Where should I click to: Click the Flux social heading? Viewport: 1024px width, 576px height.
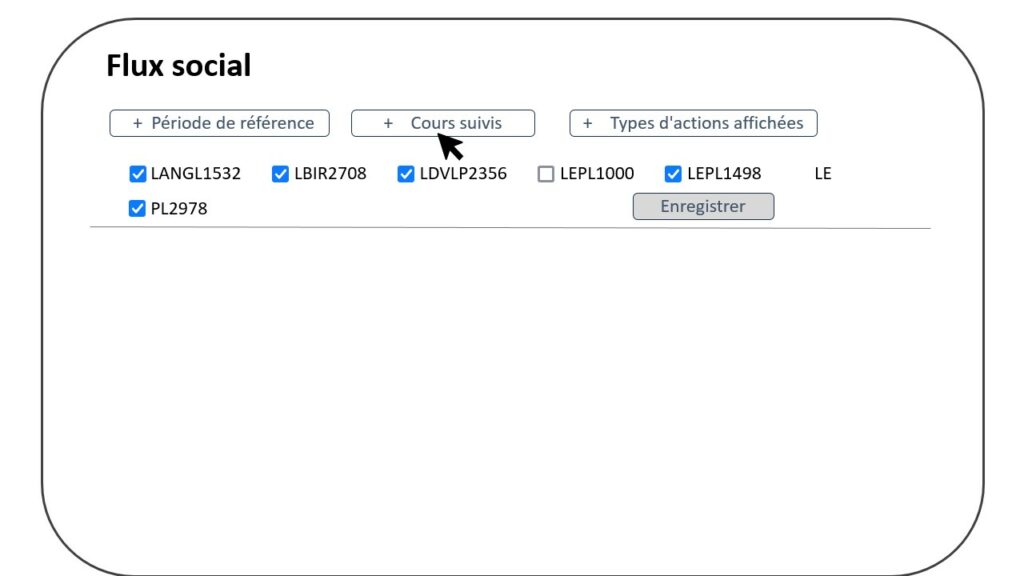point(178,65)
